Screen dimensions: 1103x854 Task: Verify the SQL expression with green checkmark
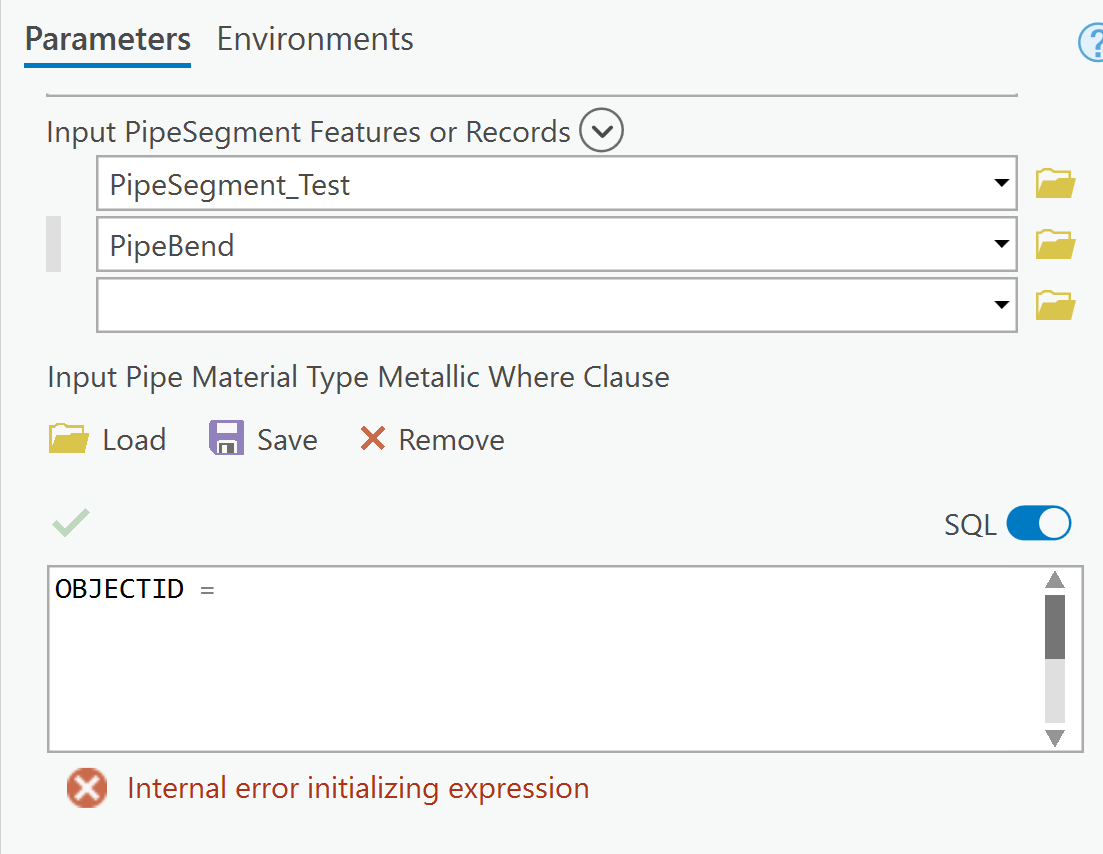[71, 522]
